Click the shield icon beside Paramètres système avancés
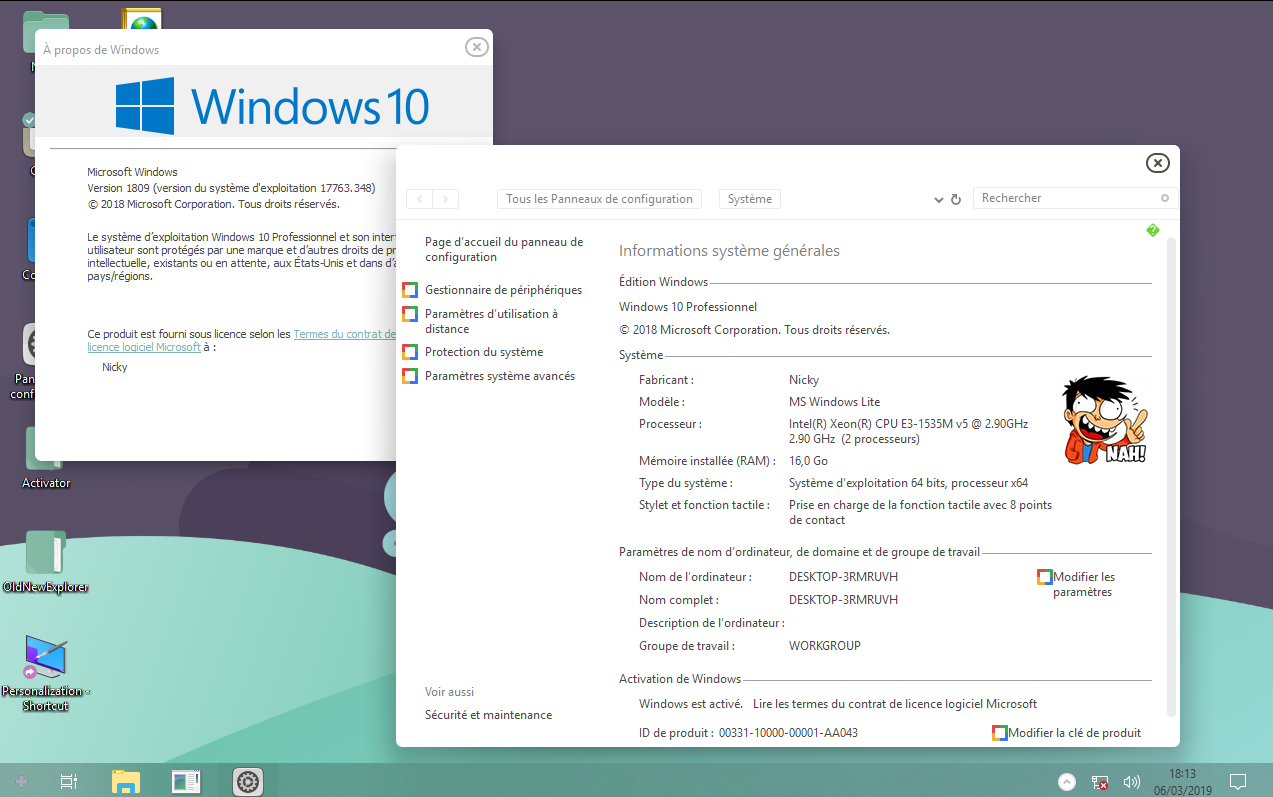The height and width of the screenshot is (797, 1273). [410, 376]
